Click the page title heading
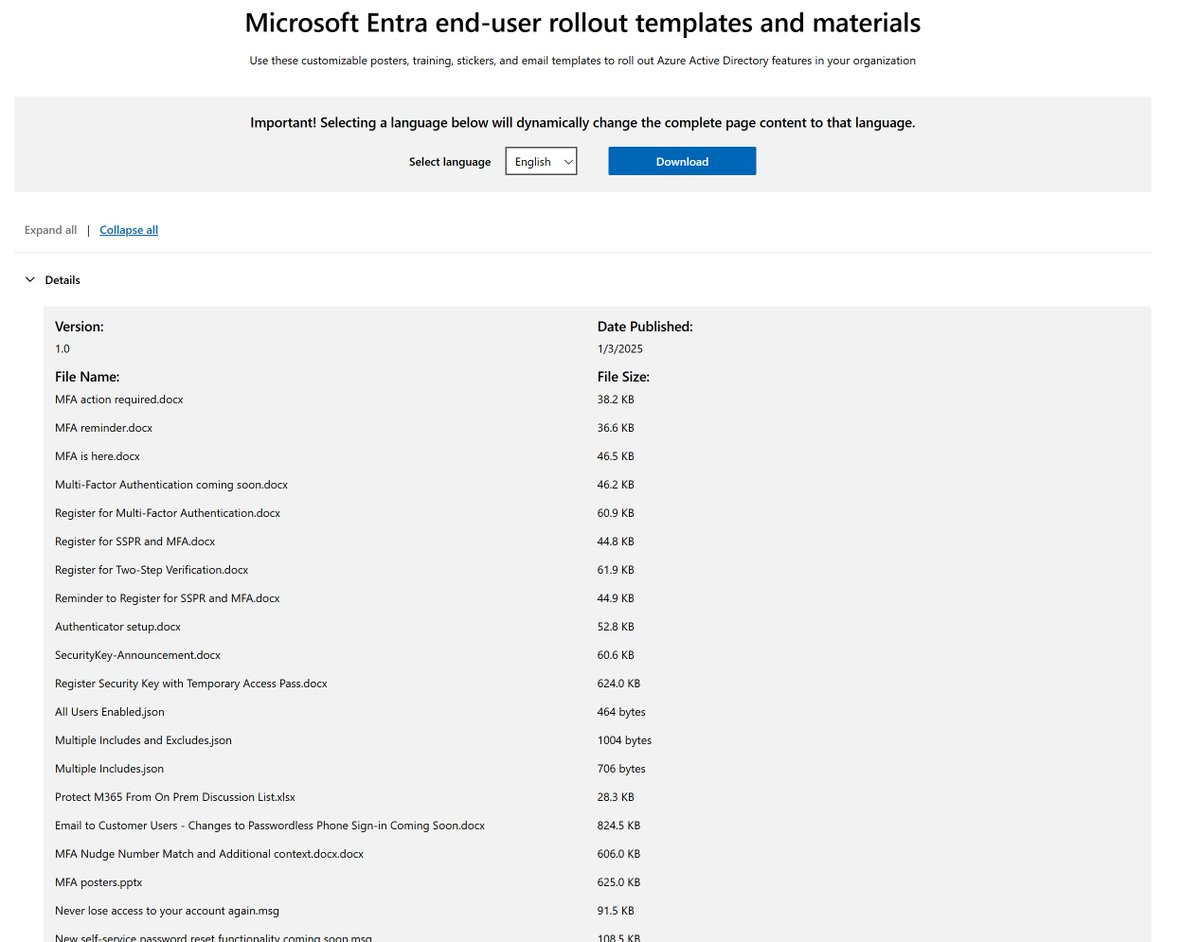1200x942 pixels. pyautogui.click(x=582, y=22)
